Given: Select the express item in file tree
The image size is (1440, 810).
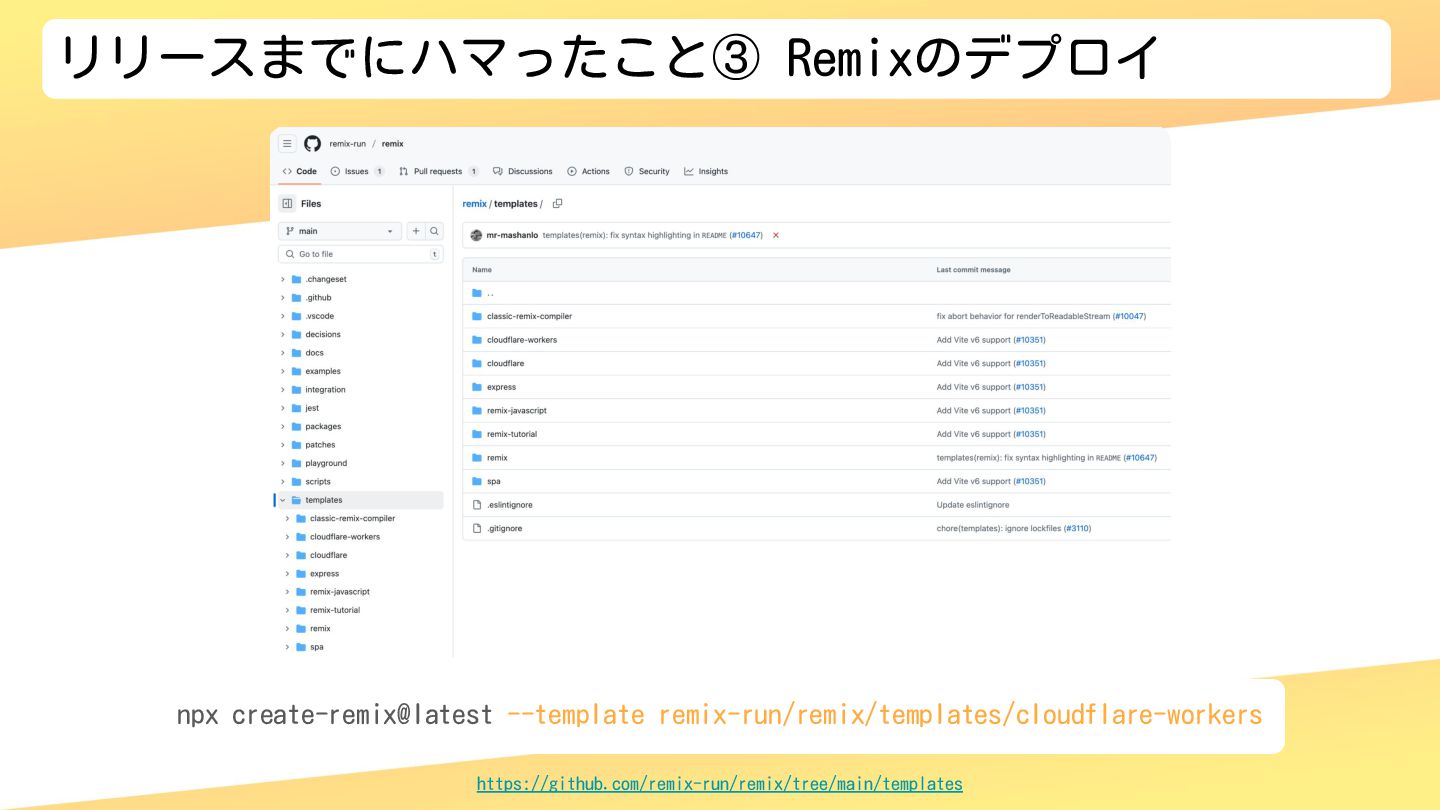Looking at the screenshot, I should [x=324, y=574].
